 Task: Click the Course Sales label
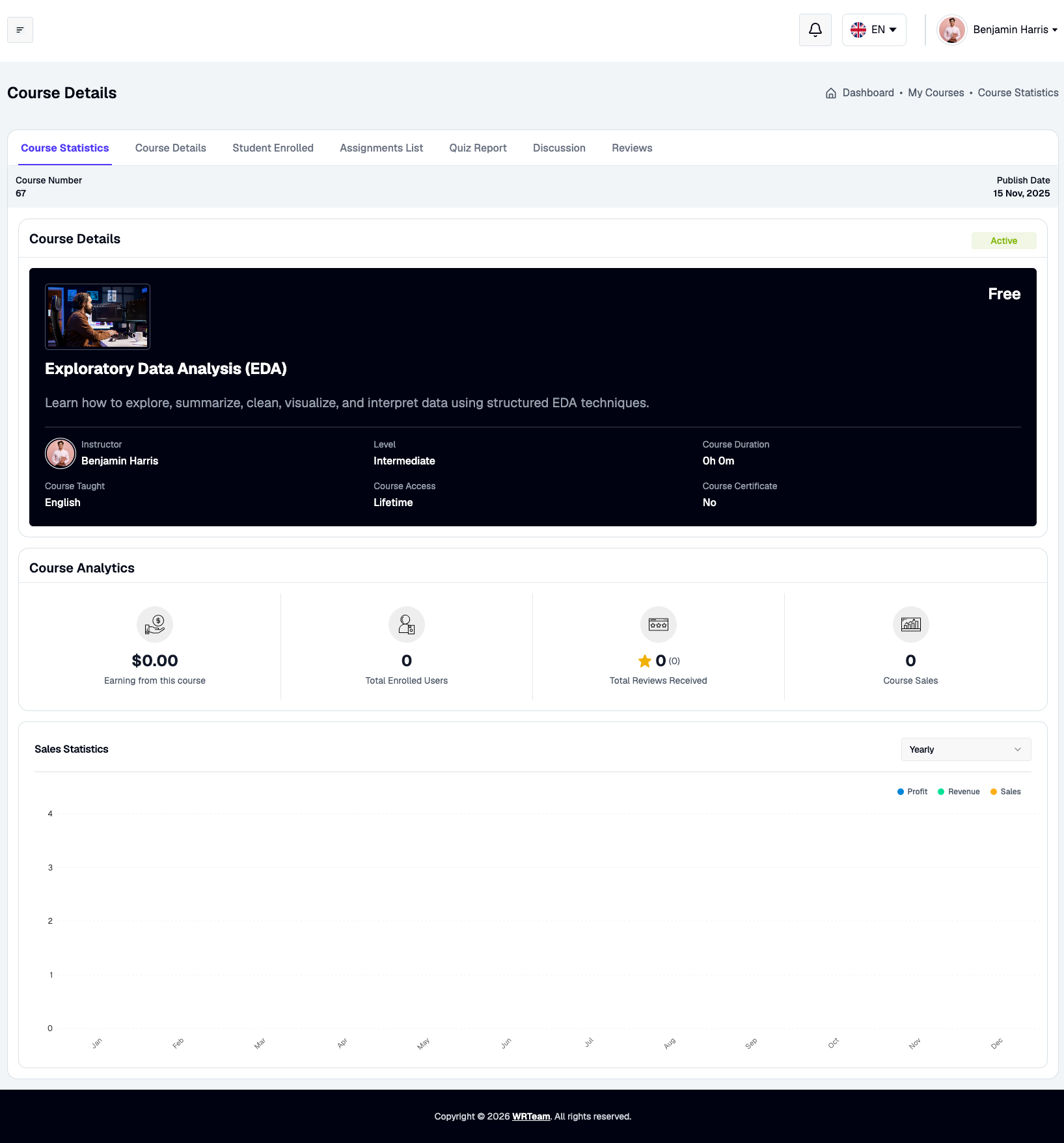click(910, 681)
